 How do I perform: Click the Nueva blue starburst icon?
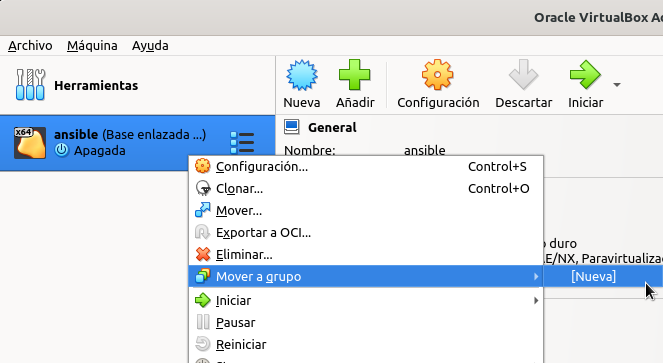[x=302, y=75]
